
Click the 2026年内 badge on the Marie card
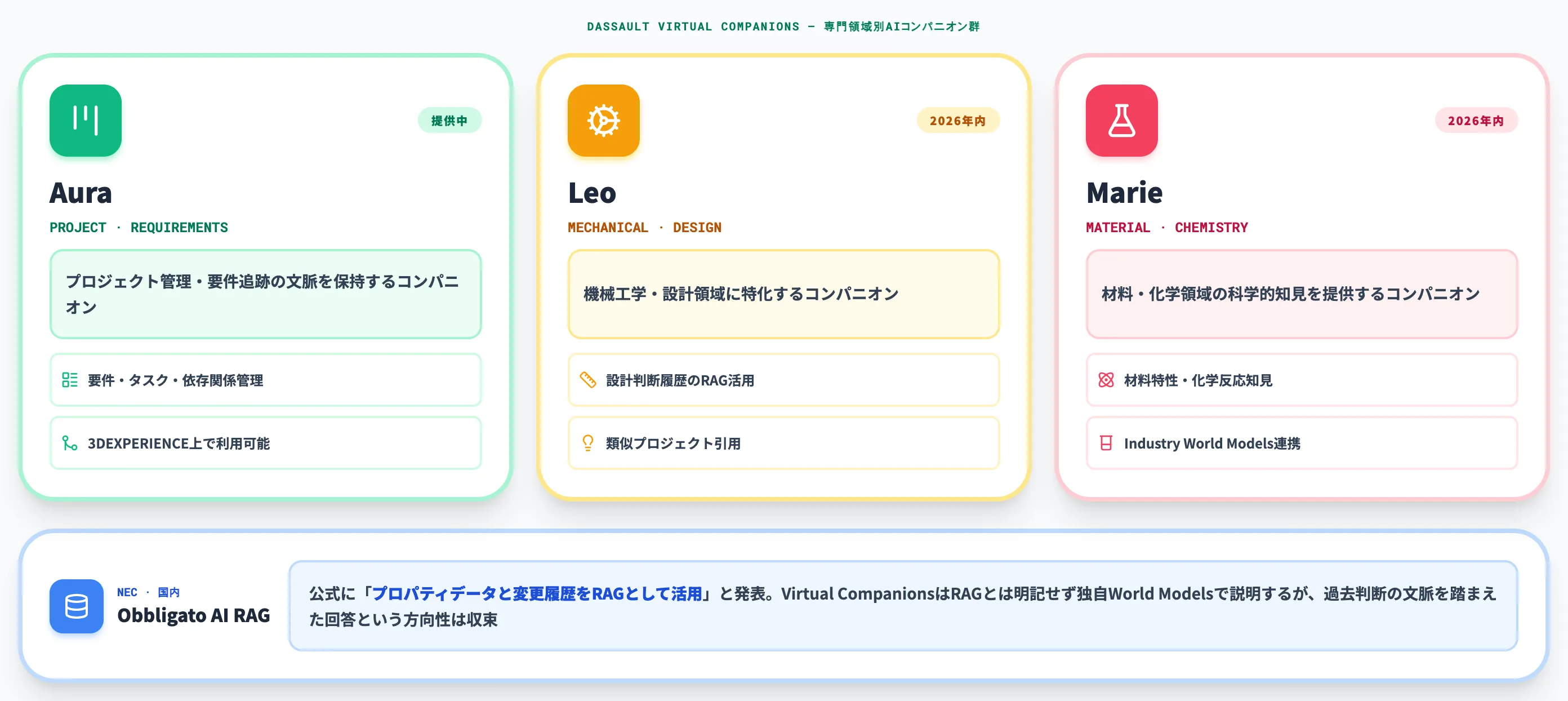1476,121
